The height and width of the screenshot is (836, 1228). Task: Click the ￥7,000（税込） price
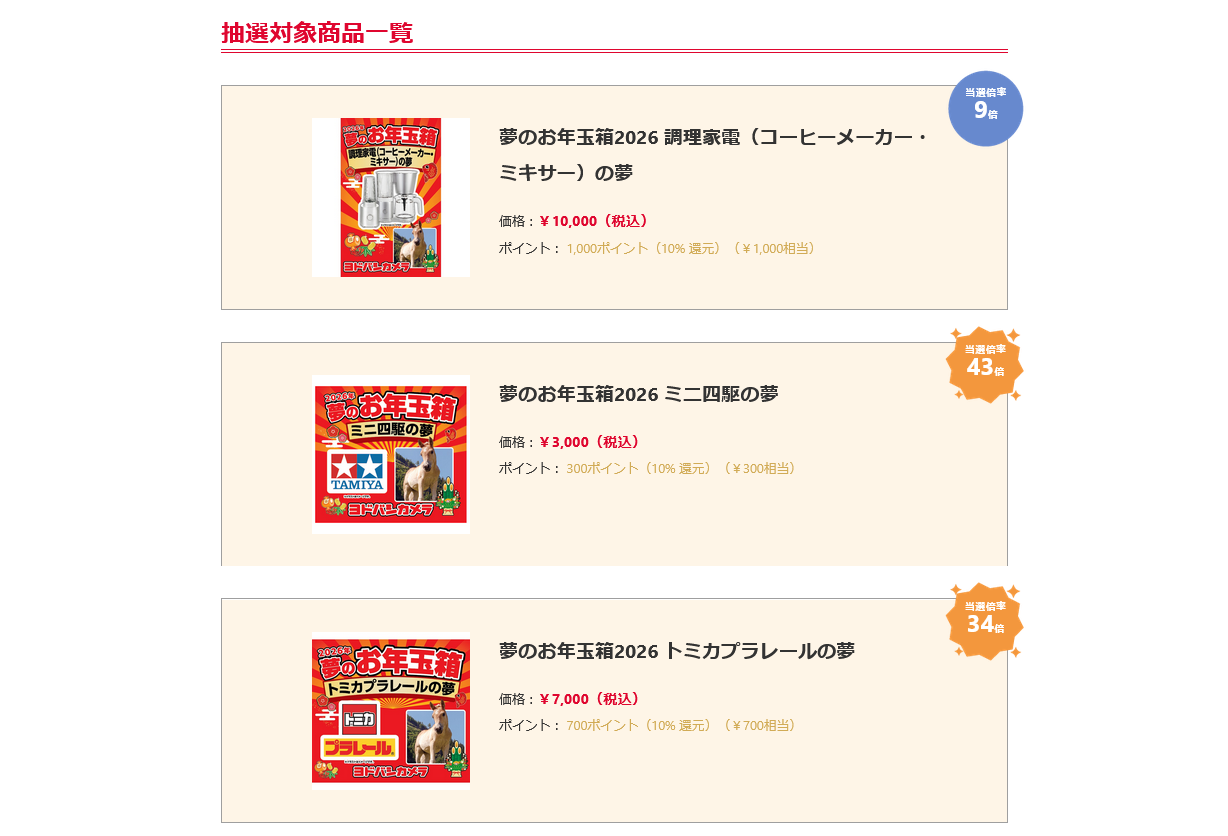point(590,699)
